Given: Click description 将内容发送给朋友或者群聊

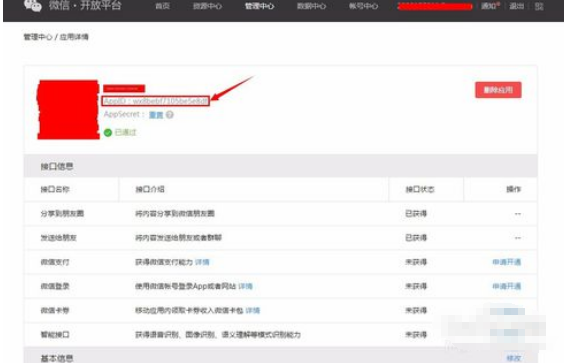Looking at the screenshot, I should click(178, 237).
